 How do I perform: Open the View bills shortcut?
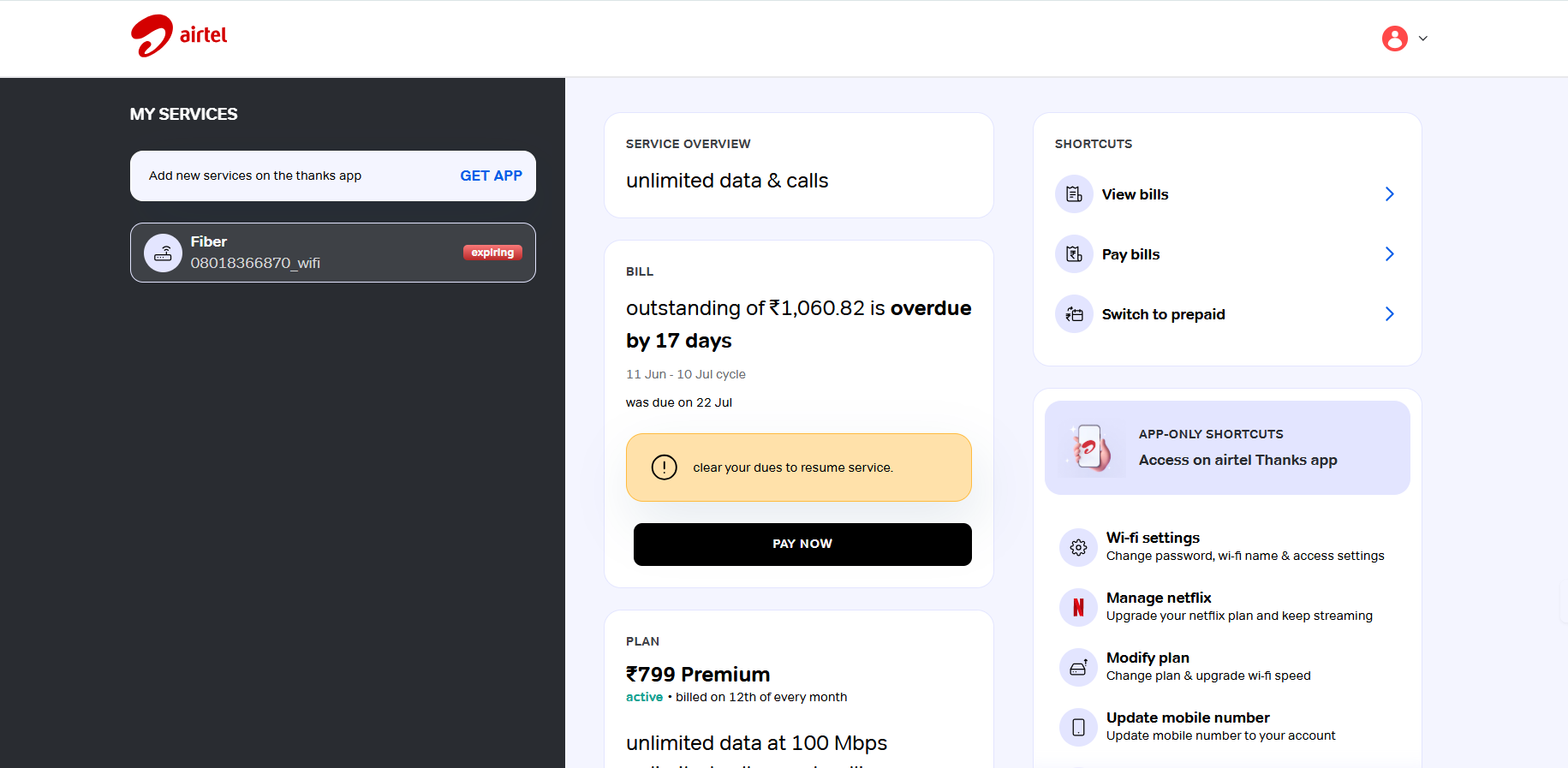1227,194
